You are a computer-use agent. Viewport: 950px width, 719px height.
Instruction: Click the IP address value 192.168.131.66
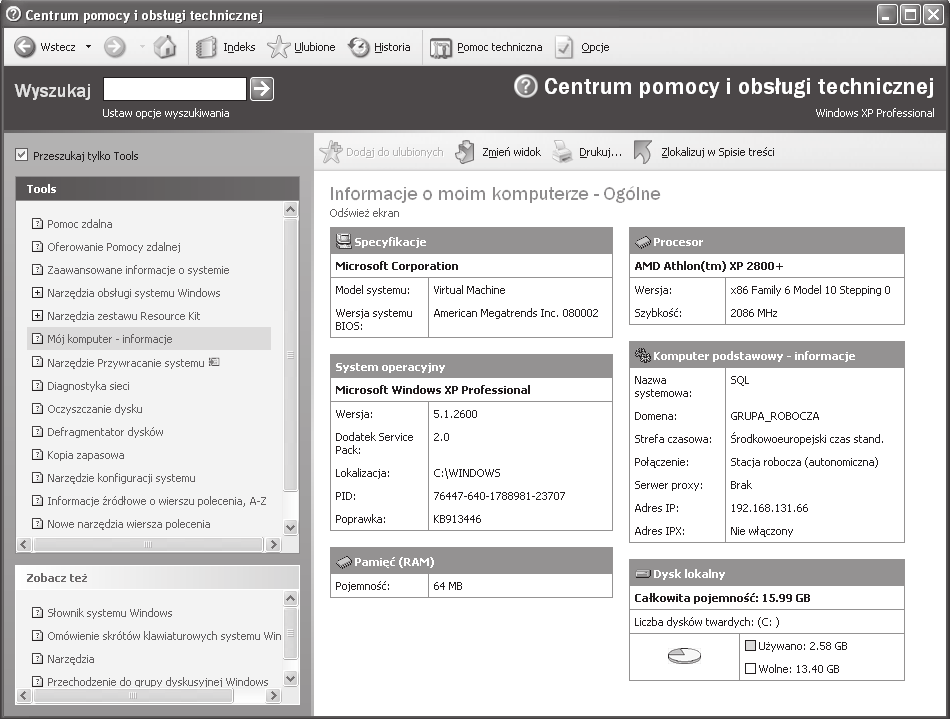pyautogui.click(x=769, y=508)
